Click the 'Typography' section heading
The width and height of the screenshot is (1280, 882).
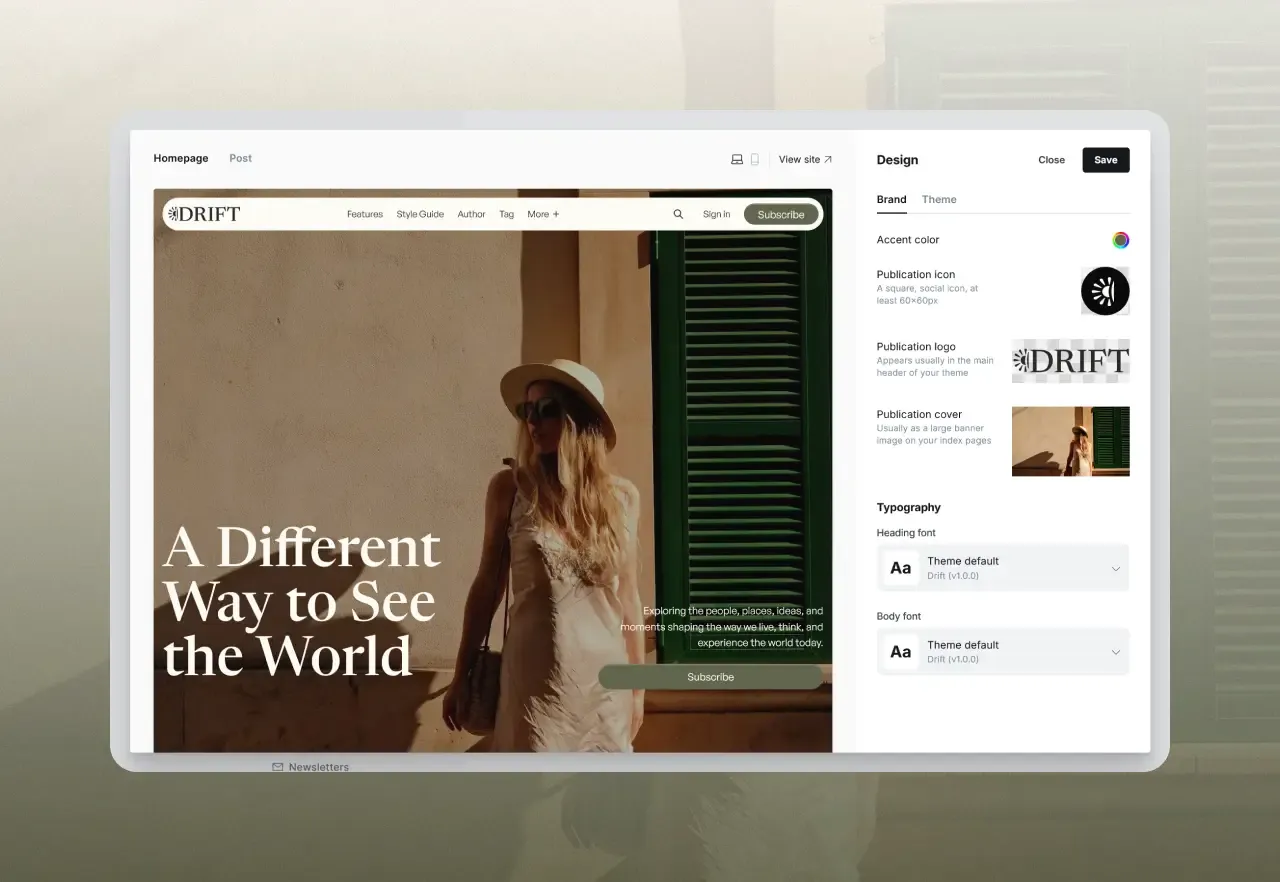click(909, 507)
